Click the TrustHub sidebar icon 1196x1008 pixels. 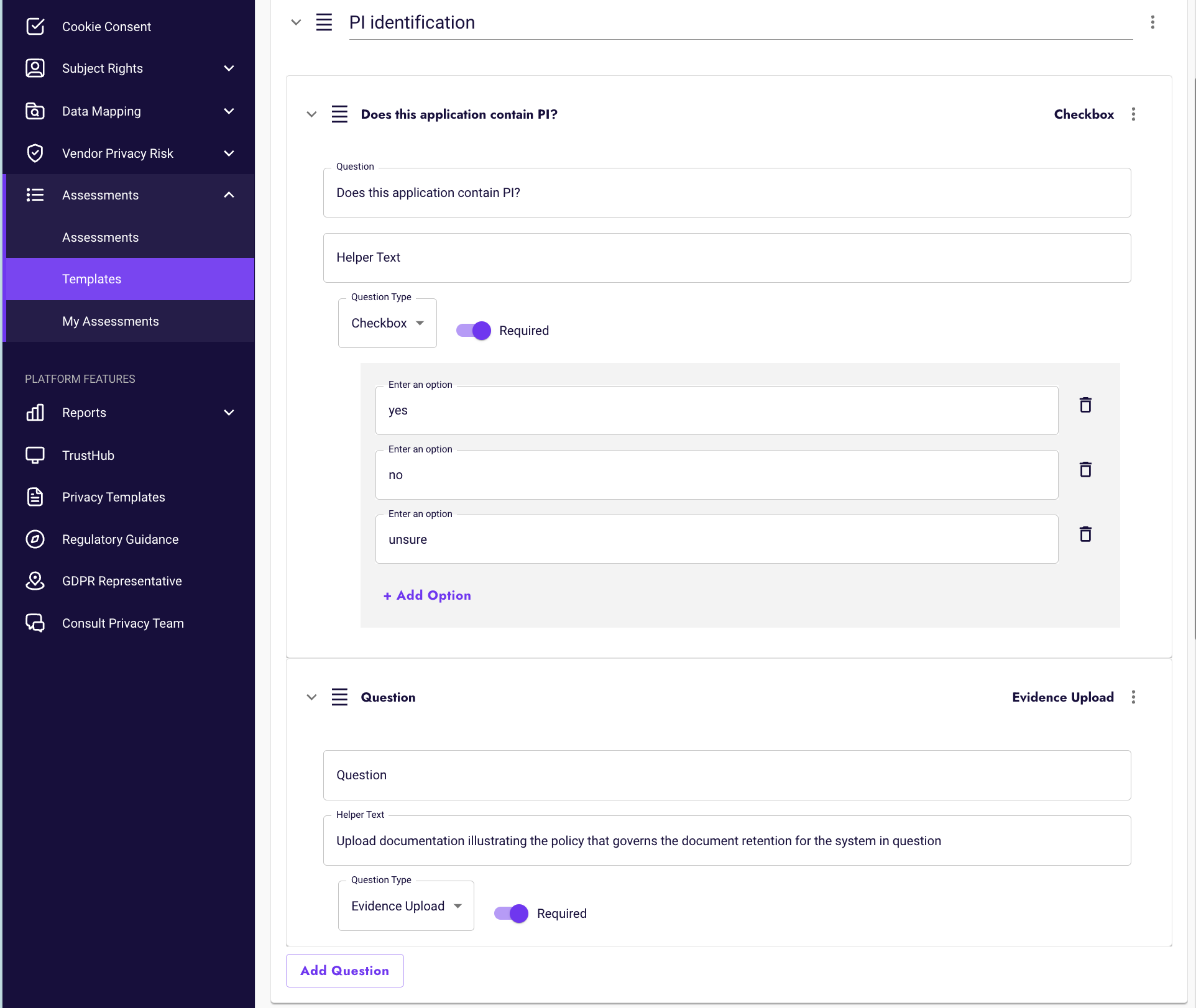click(x=35, y=455)
